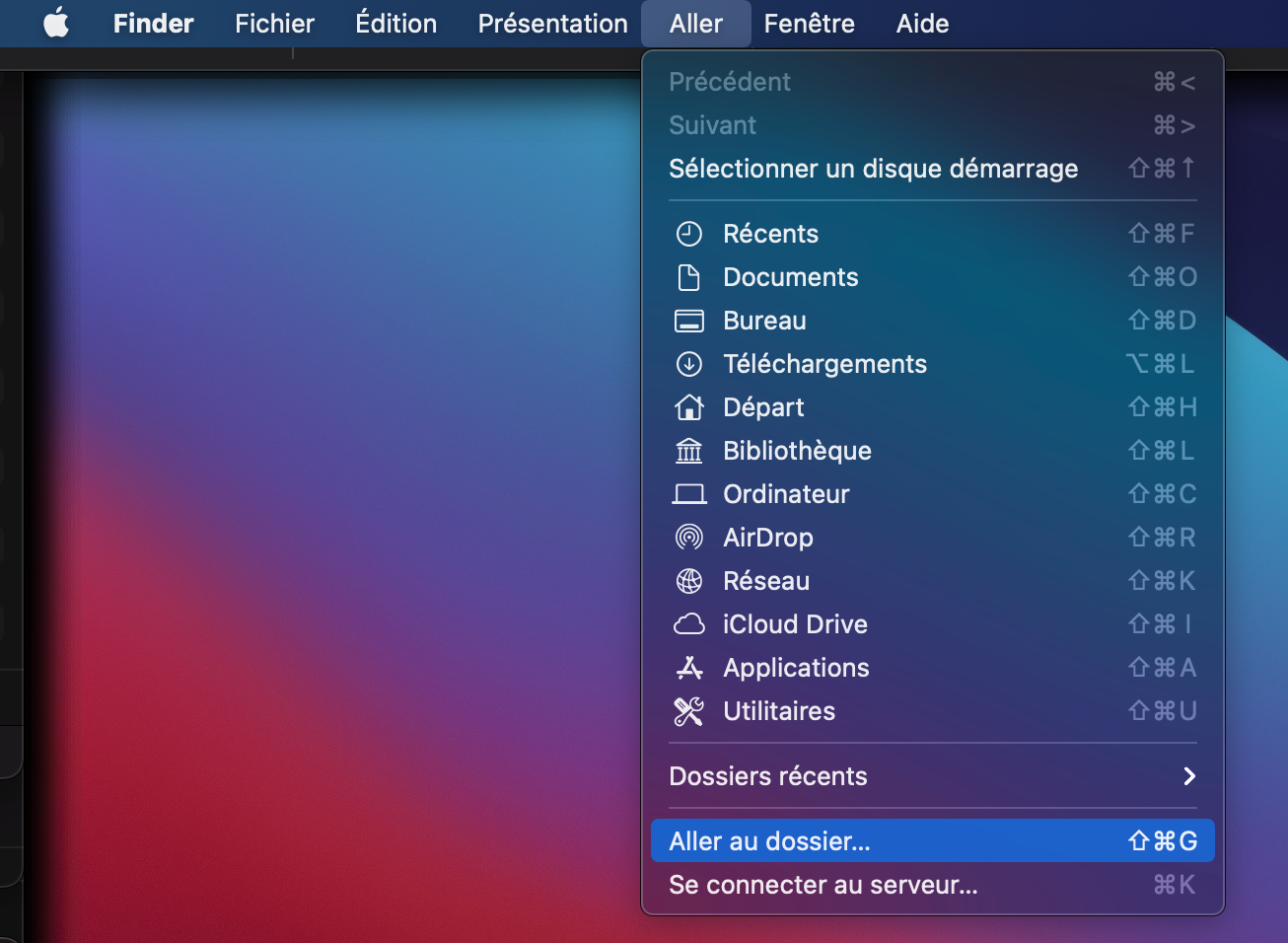Open the Aide menu
Image resolution: width=1288 pixels, height=943 pixels.
coord(922,23)
